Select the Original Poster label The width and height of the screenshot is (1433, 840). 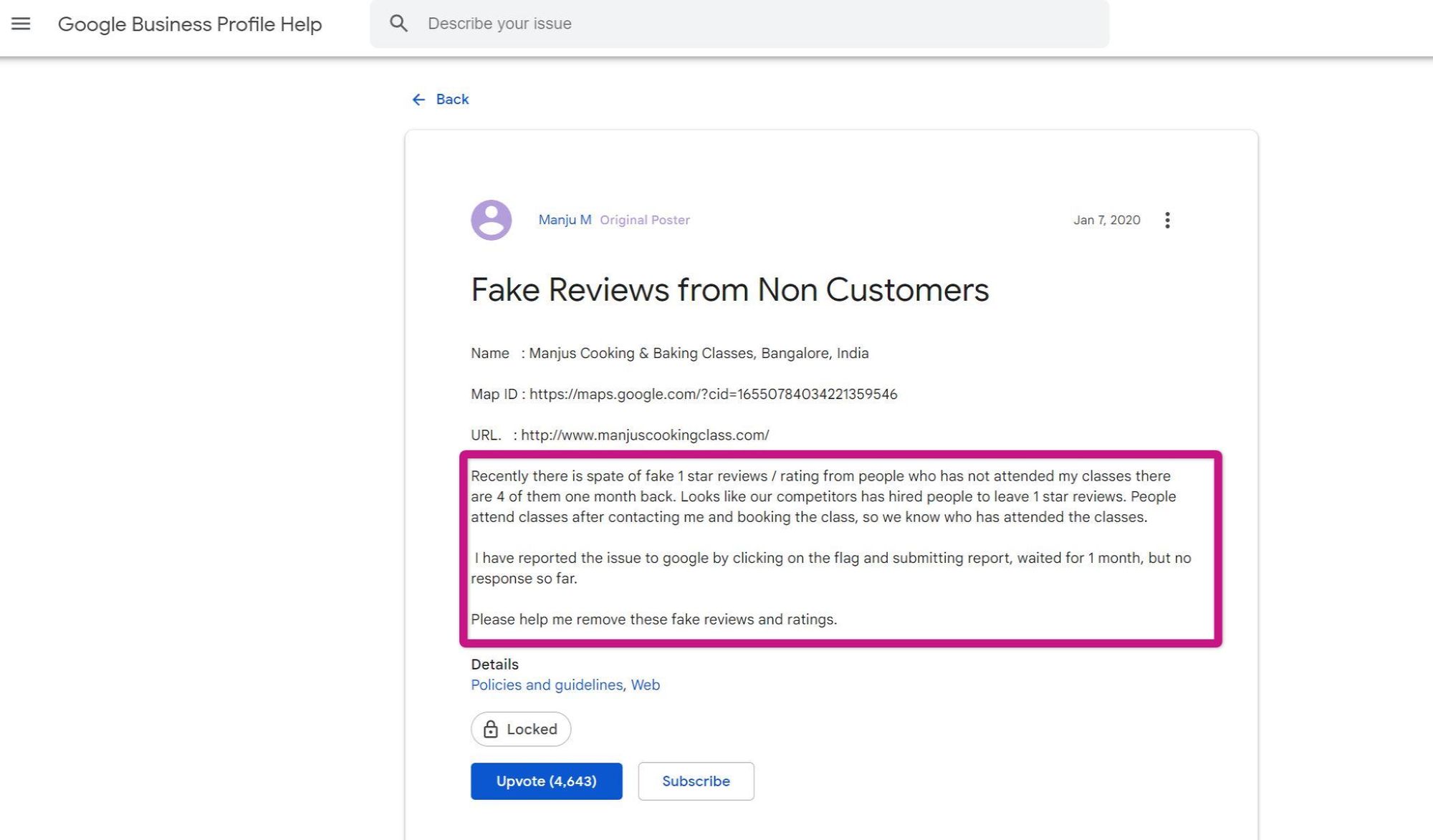(x=646, y=220)
